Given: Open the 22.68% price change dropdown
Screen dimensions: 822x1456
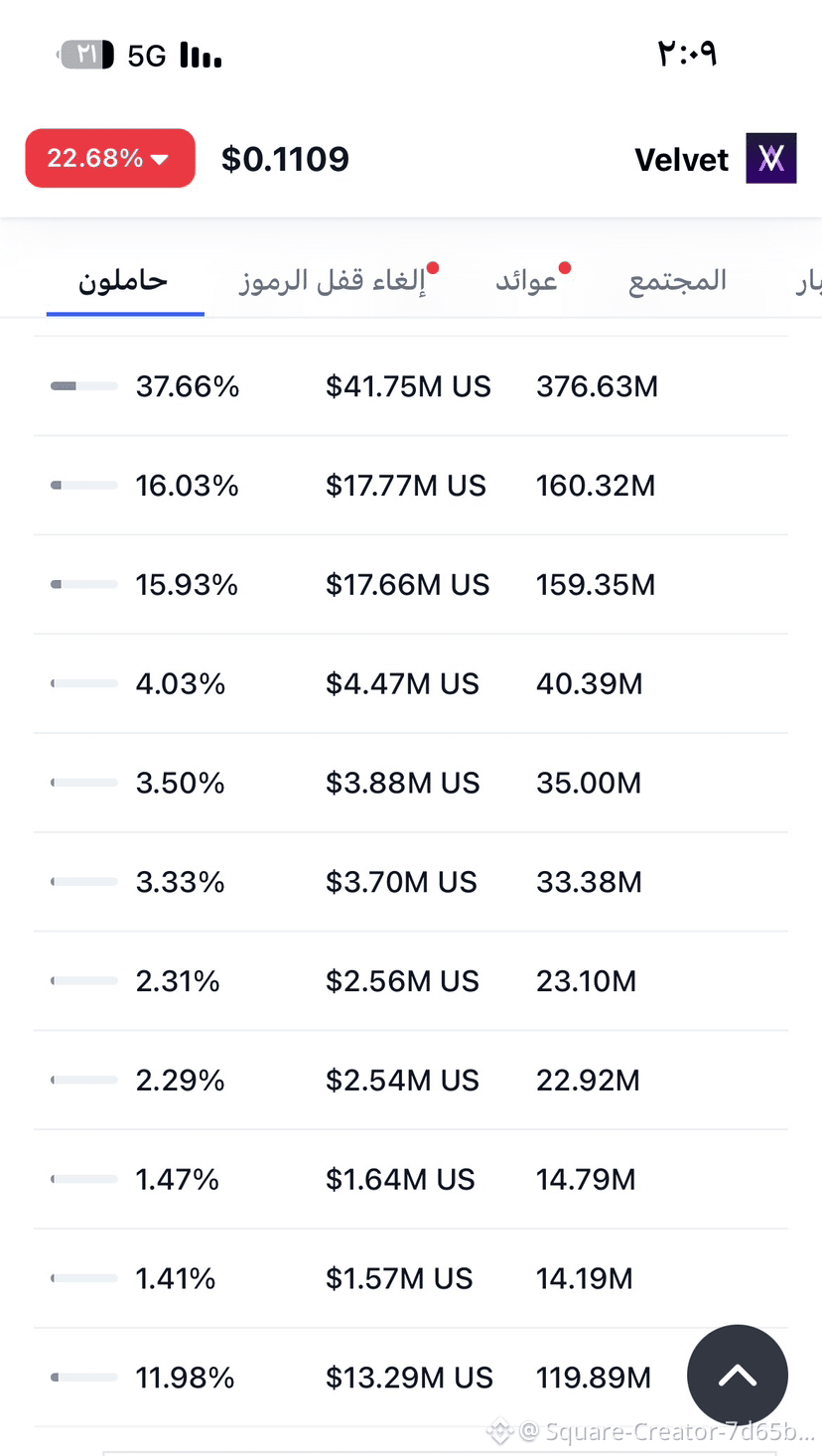Looking at the screenshot, I should point(110,158).
